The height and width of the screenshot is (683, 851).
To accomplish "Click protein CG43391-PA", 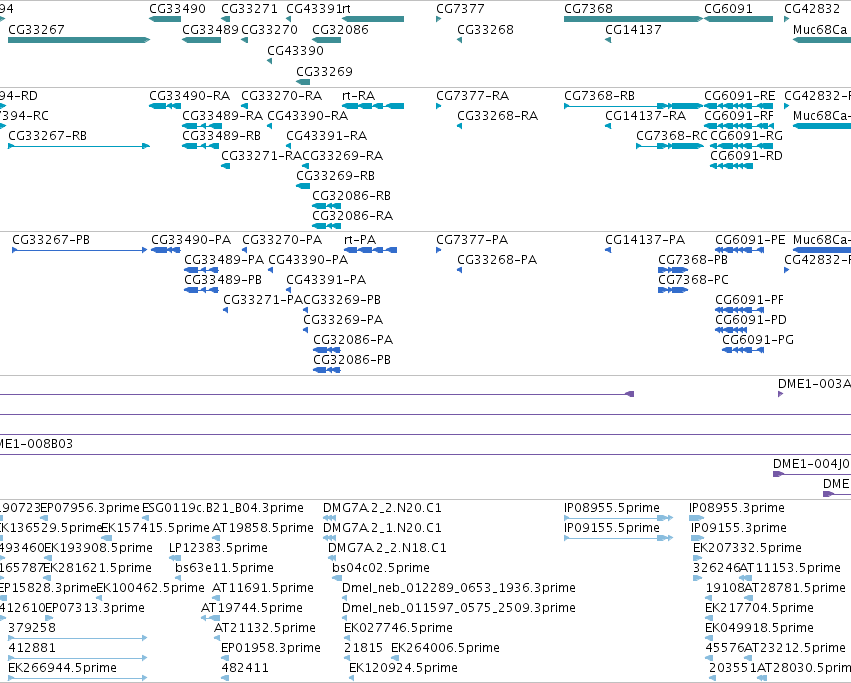I will tap(326, 280).
